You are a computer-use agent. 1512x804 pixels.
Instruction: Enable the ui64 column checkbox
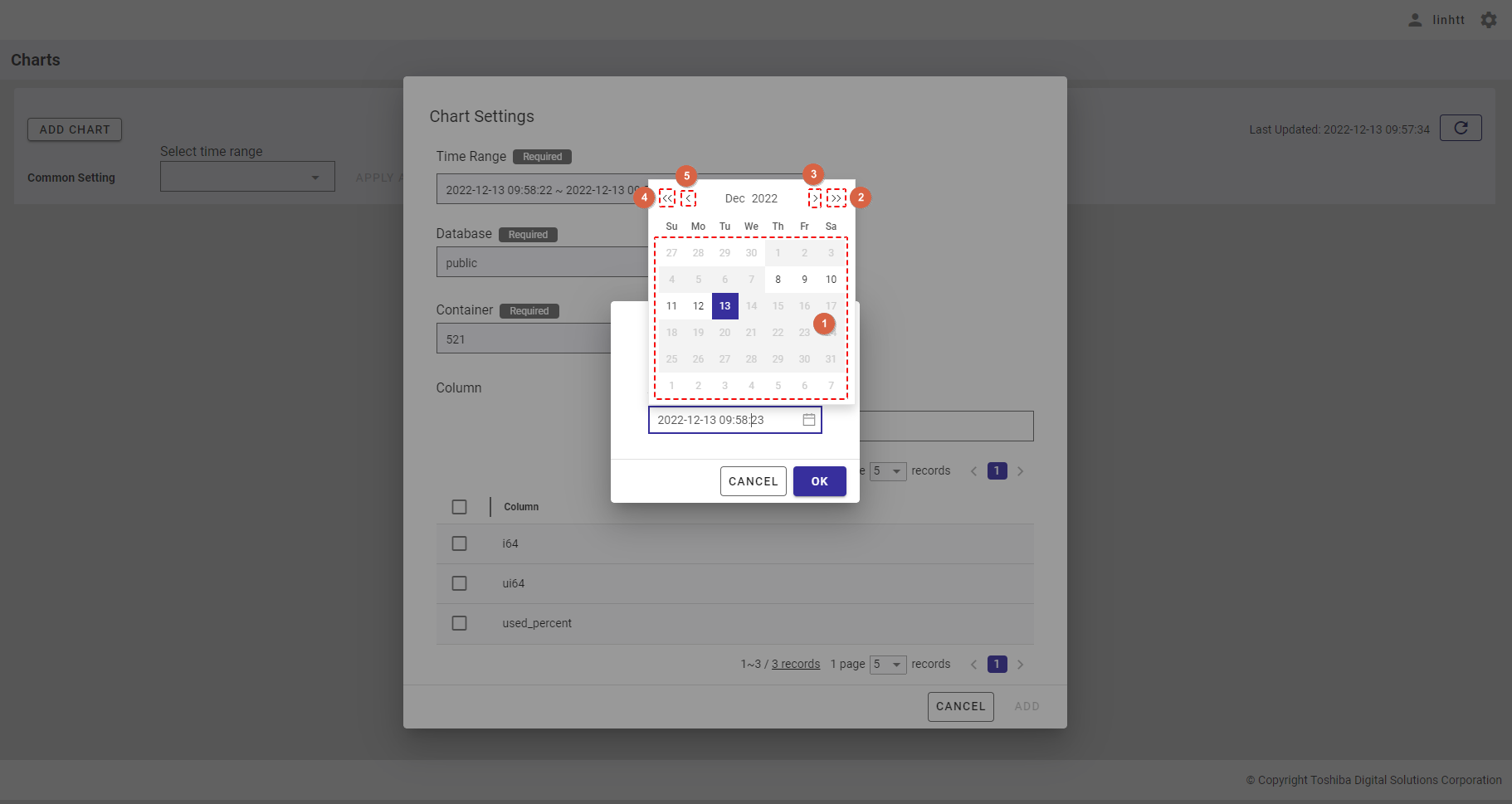[459, 583]
